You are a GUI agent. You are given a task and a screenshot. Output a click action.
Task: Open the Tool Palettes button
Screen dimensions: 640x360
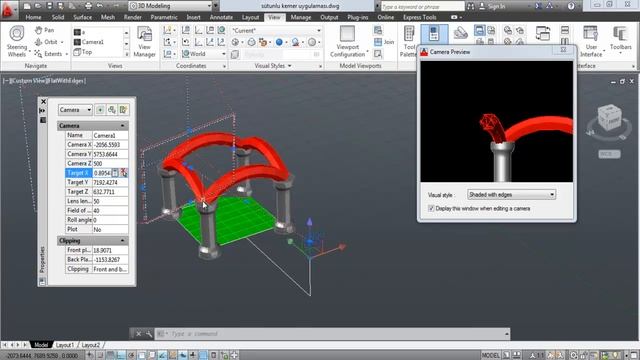coord(409,41)
